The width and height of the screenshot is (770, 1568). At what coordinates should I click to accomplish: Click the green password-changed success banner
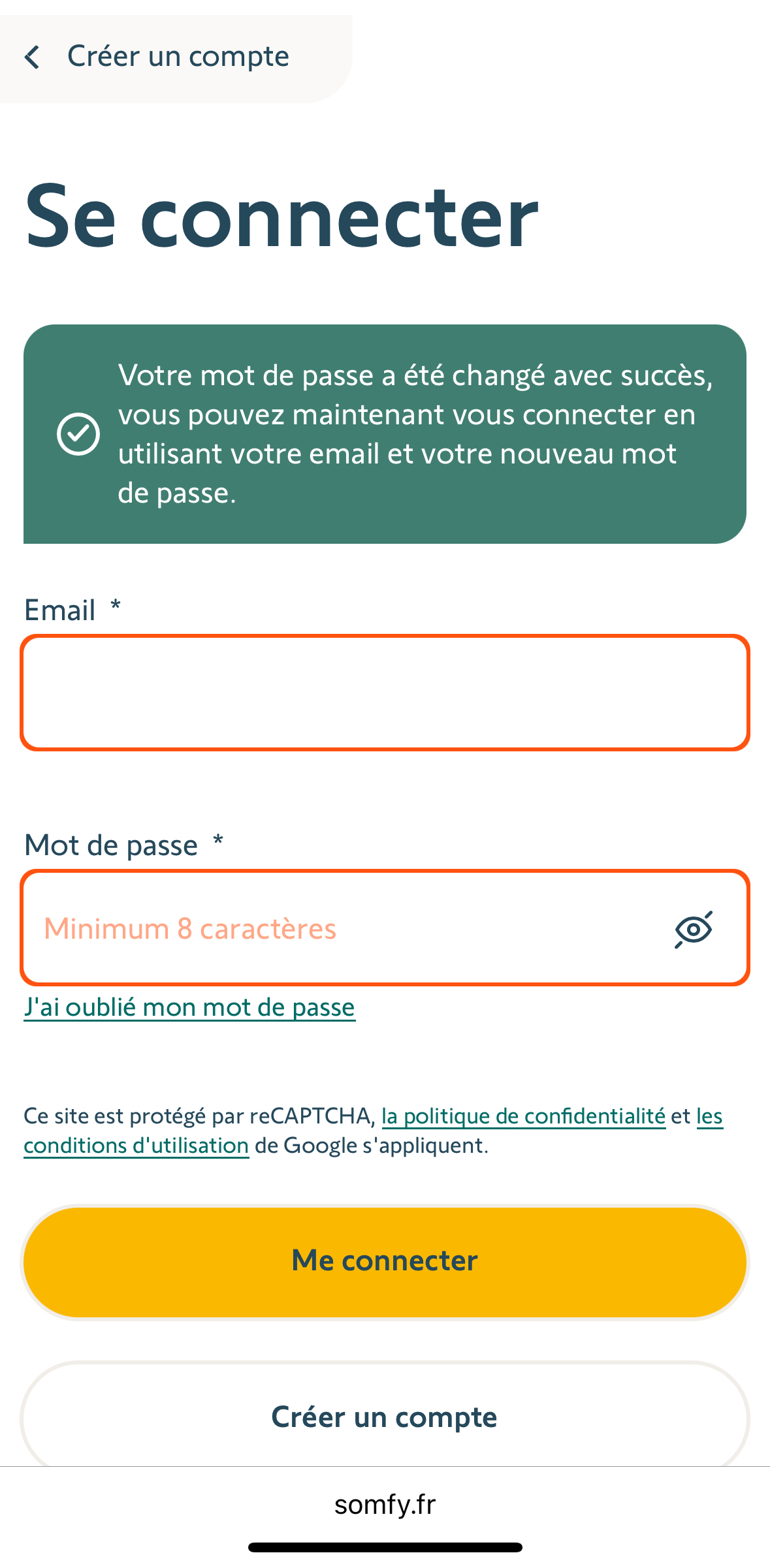click(x=385, y=434)
